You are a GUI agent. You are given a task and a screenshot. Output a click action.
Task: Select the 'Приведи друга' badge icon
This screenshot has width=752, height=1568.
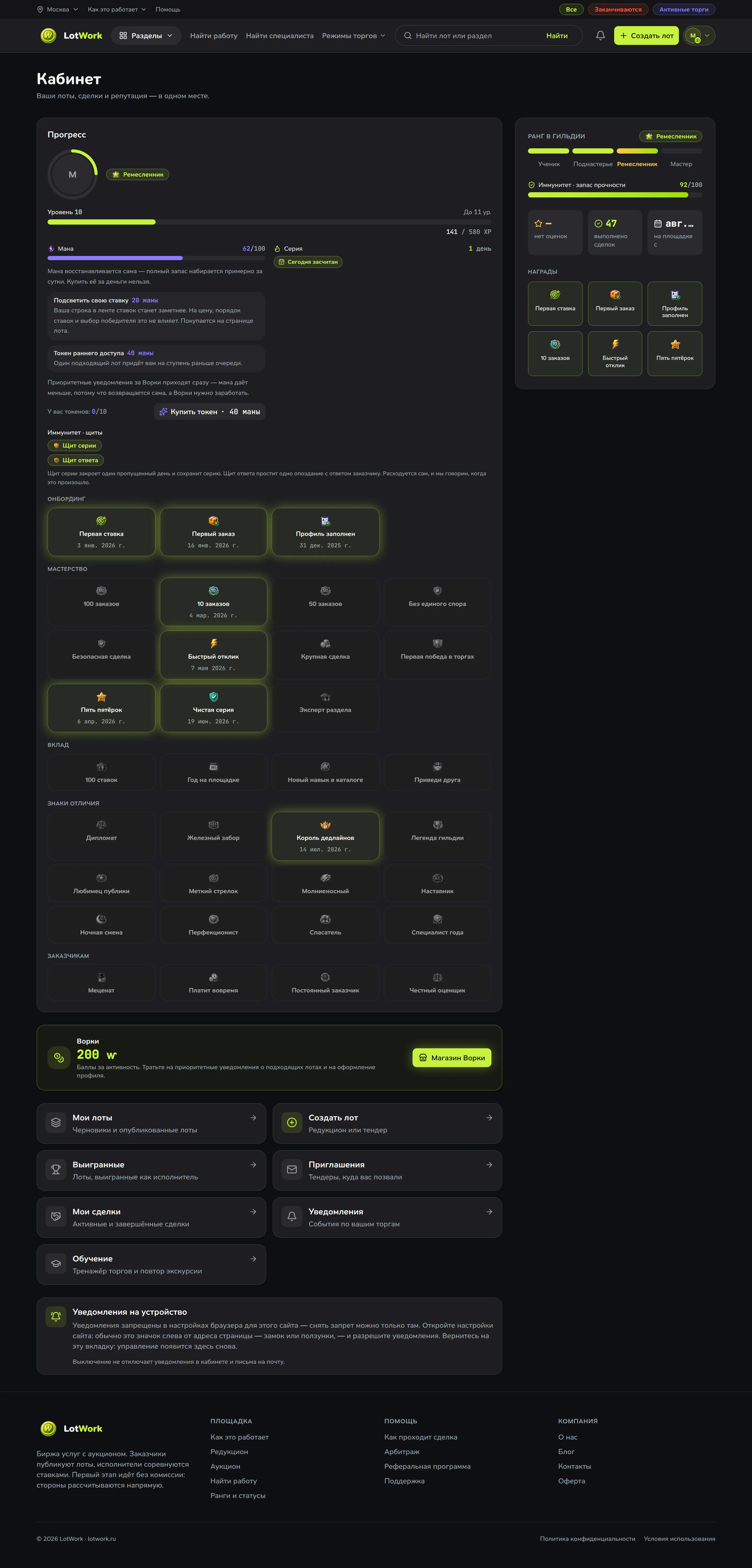click(437, 767)
